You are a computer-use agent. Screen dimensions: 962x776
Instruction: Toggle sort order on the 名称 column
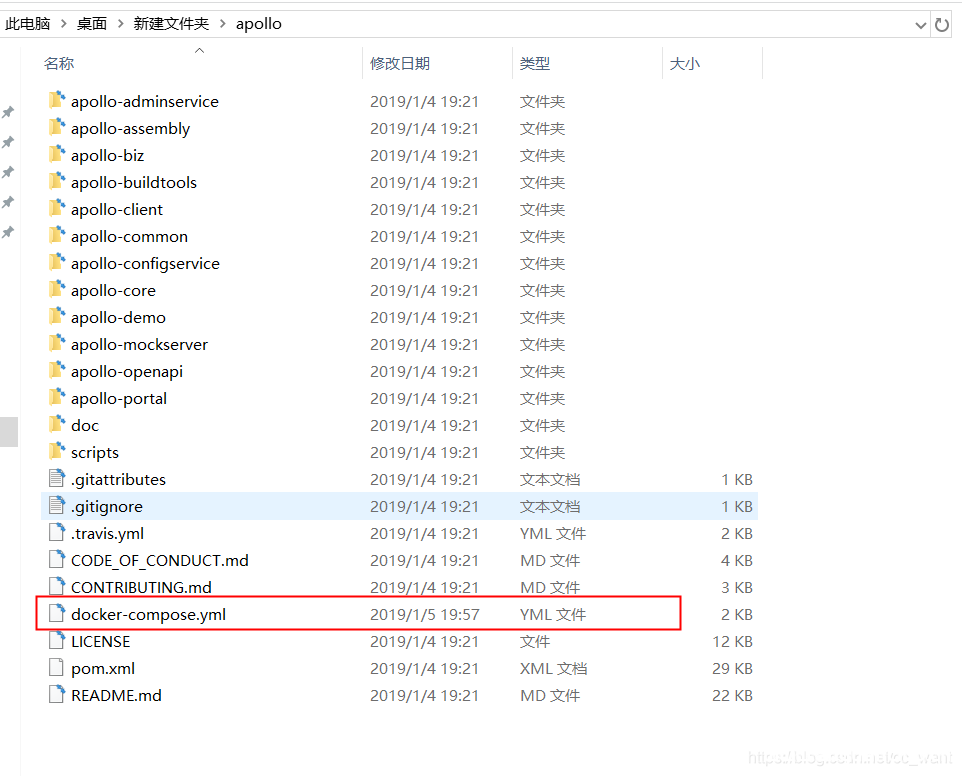(x=58, y=62)
